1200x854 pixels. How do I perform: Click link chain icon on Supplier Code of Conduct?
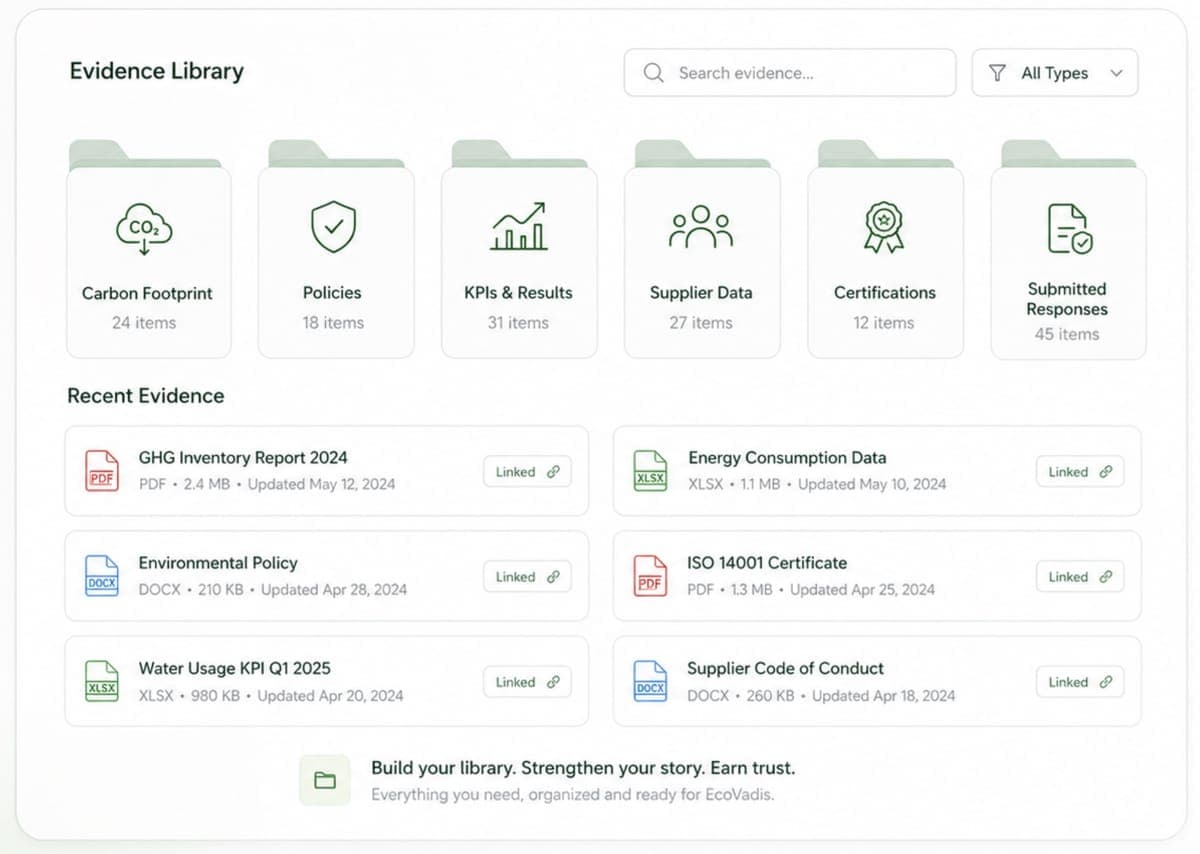pos(1106,682)
